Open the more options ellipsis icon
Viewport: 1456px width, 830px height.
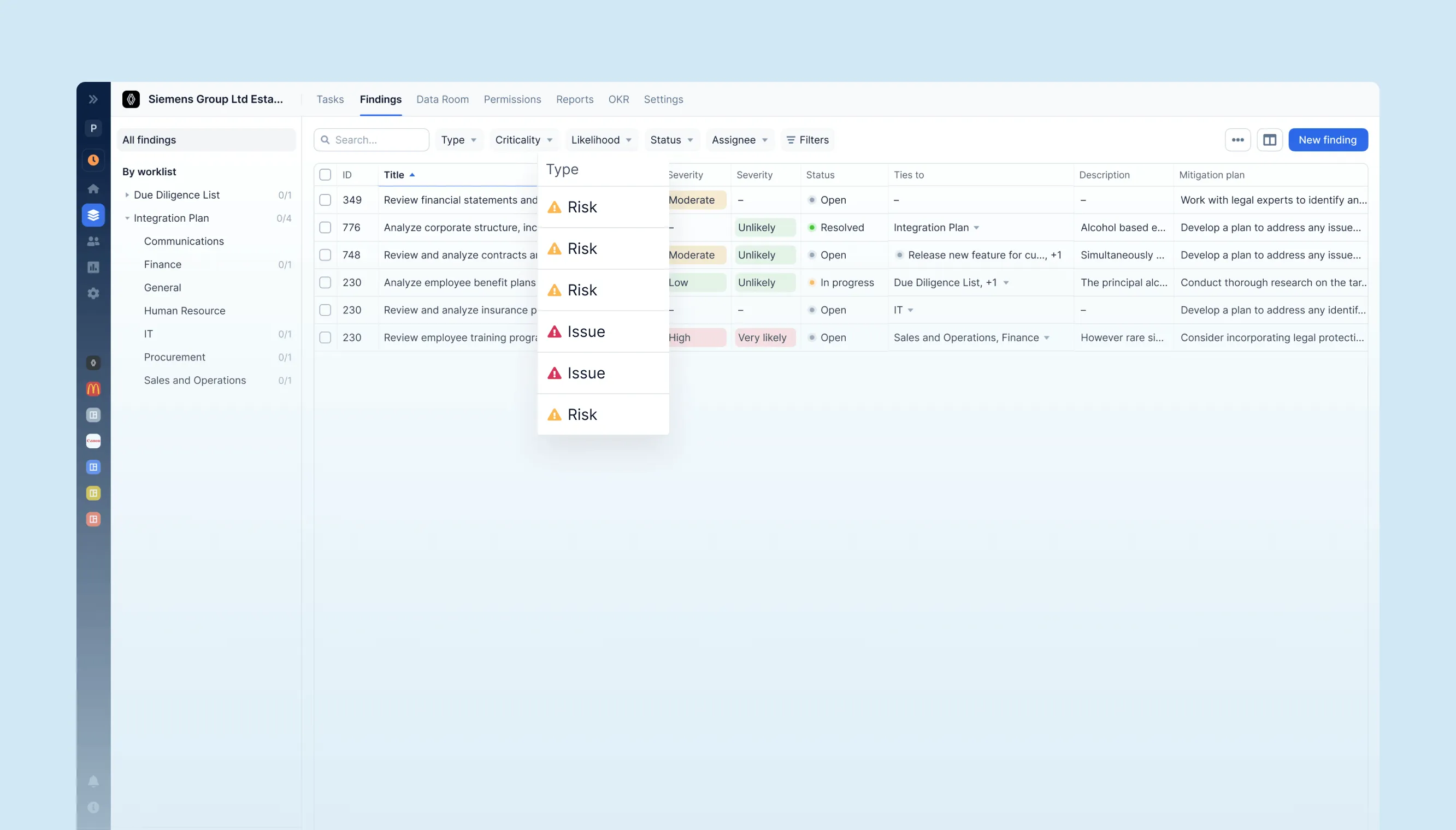click(x=1237, y=140)
